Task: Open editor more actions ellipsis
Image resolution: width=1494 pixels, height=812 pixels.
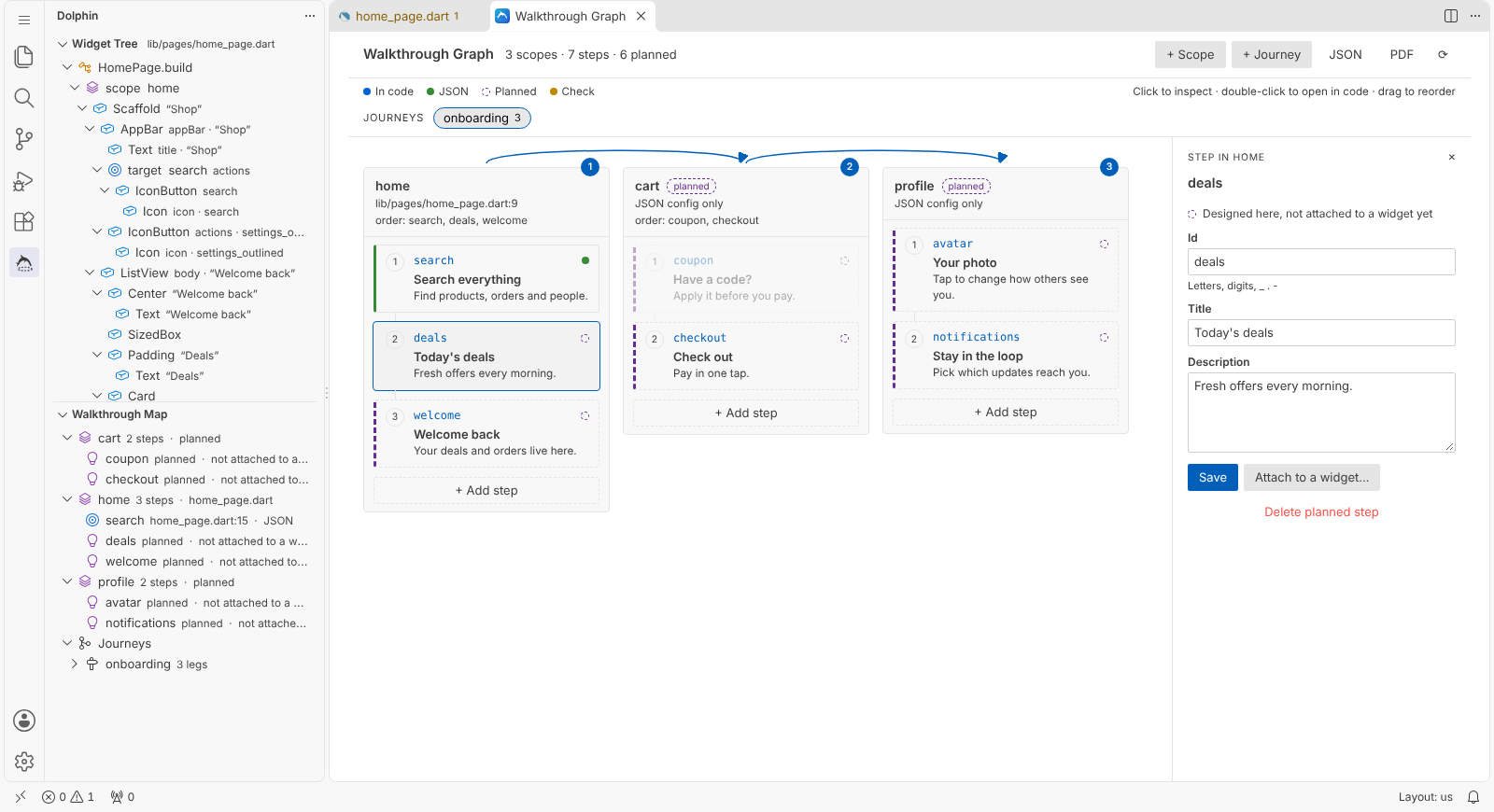Action: tap(1475, 16)
